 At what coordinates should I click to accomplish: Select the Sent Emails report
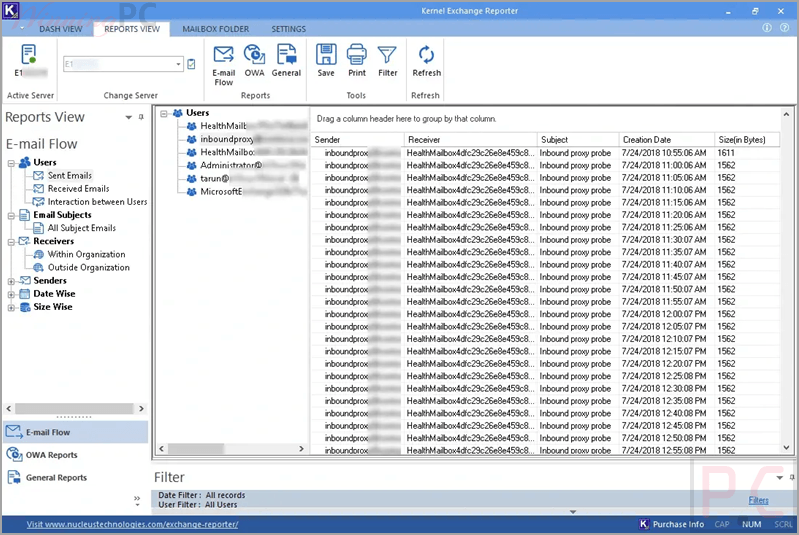click(70, 175)
